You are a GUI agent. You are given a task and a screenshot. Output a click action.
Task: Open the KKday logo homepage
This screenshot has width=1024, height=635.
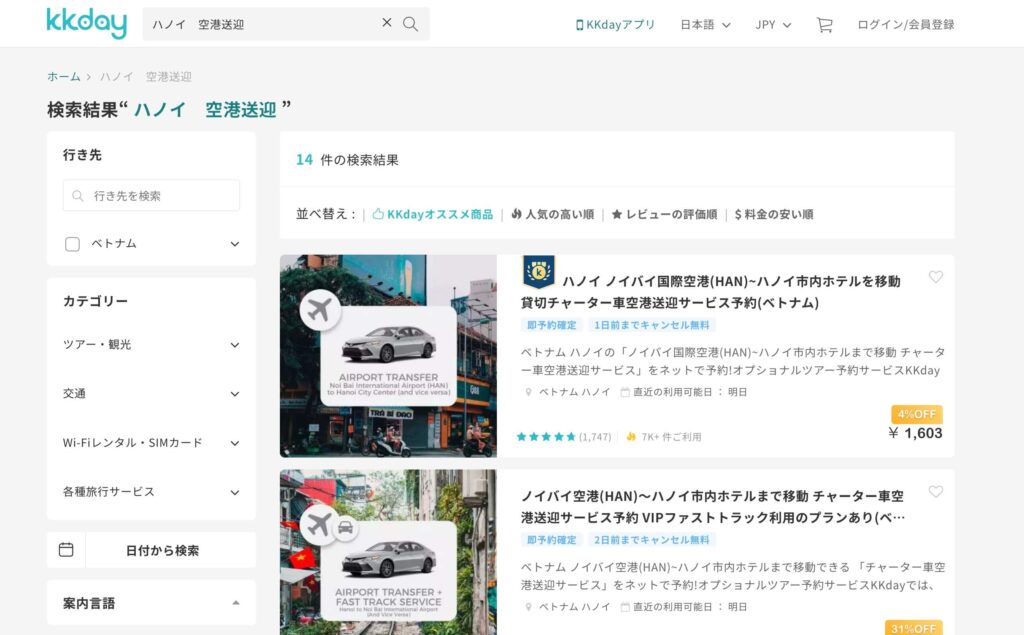[x=86, y=24]
